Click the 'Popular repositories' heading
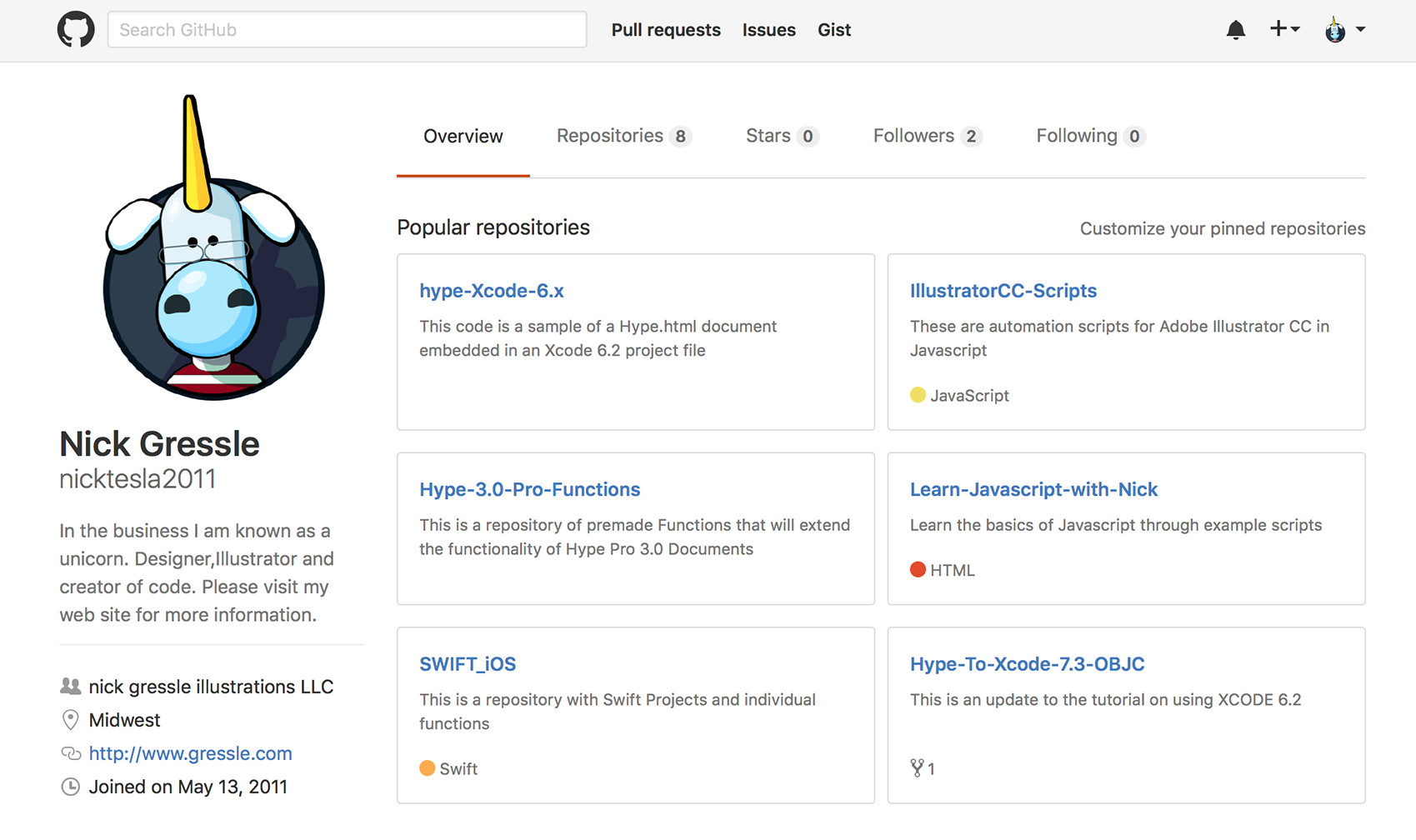The height and width of the screenshot is (840, 1416). (x=493, y=227)
